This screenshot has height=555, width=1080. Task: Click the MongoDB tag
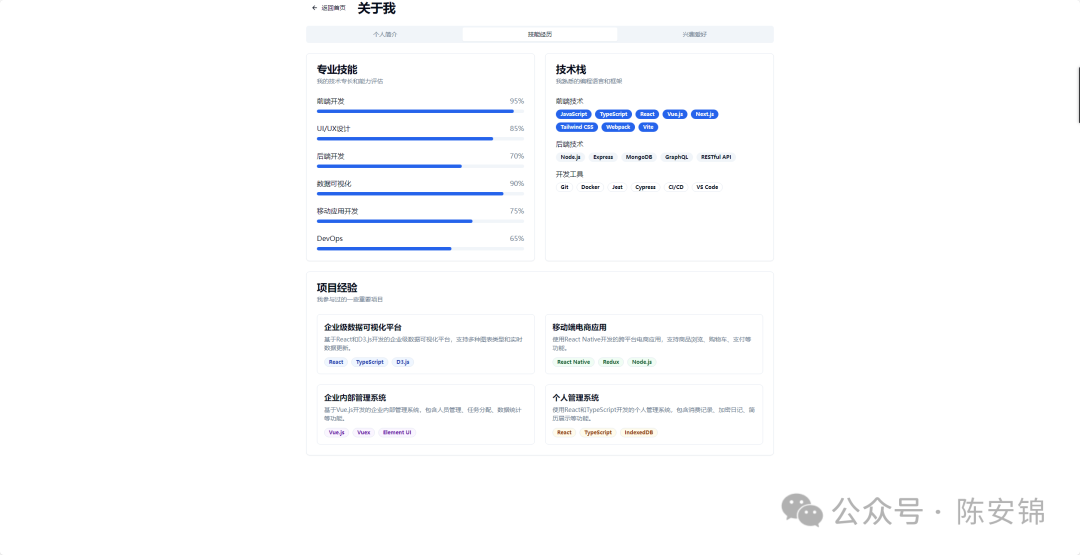tap(639, 157)
